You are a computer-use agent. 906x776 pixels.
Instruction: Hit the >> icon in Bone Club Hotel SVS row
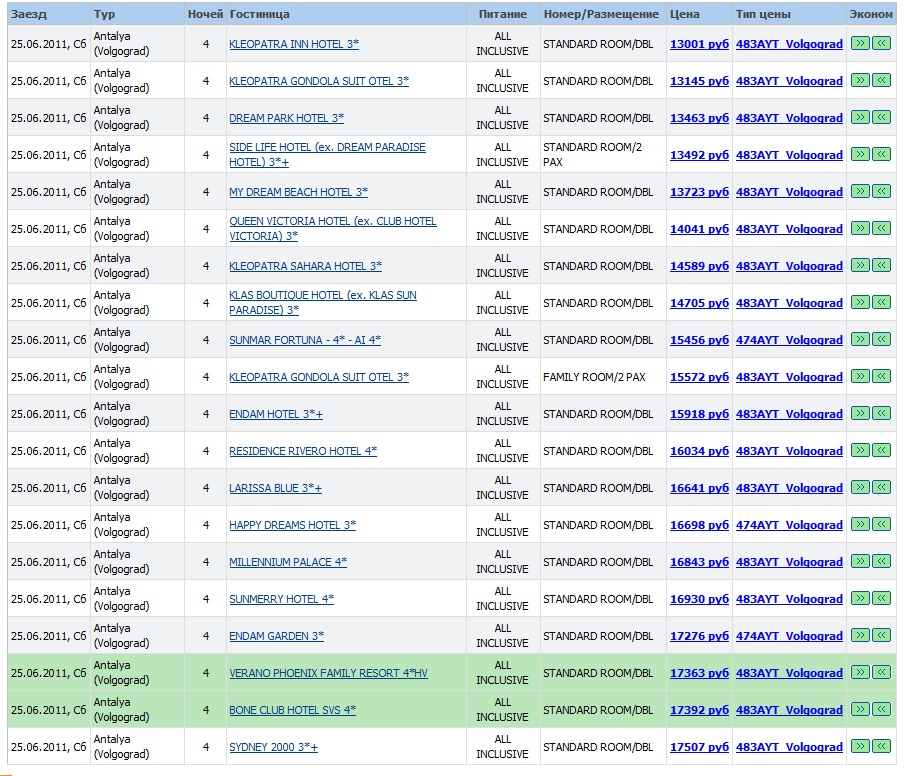tap(860, 710)
